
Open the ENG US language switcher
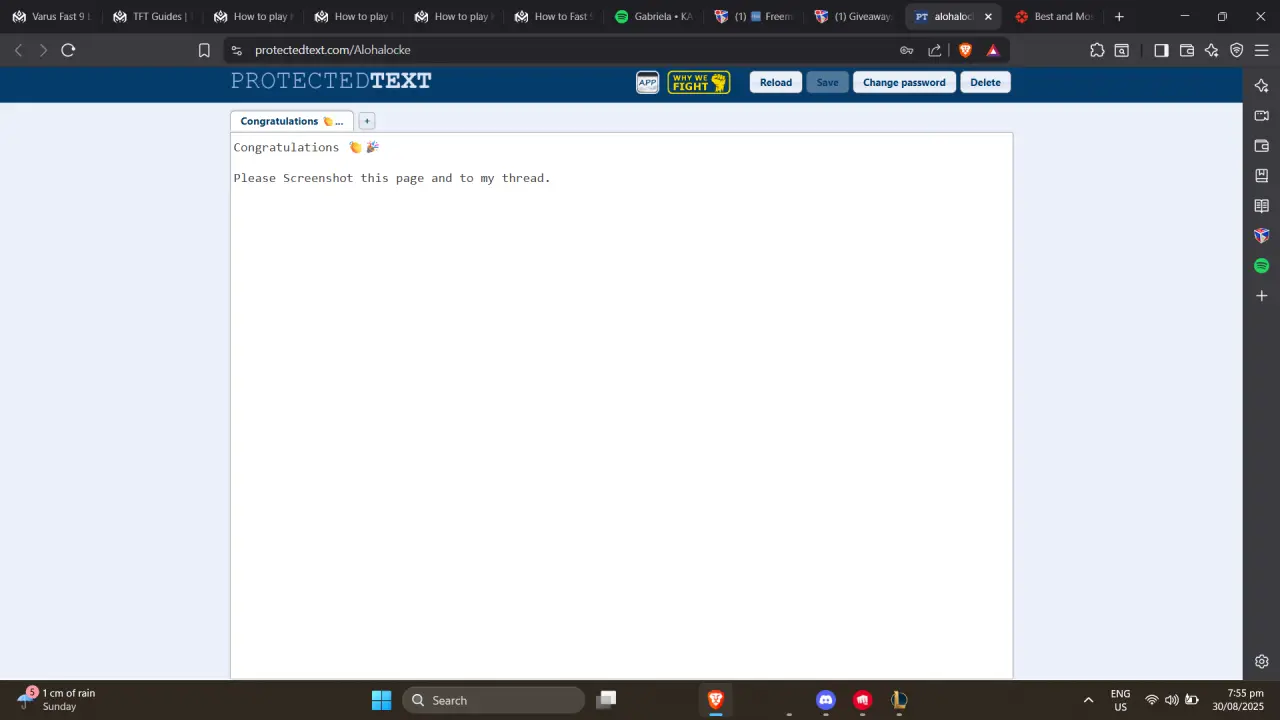tap(1120, 700)
